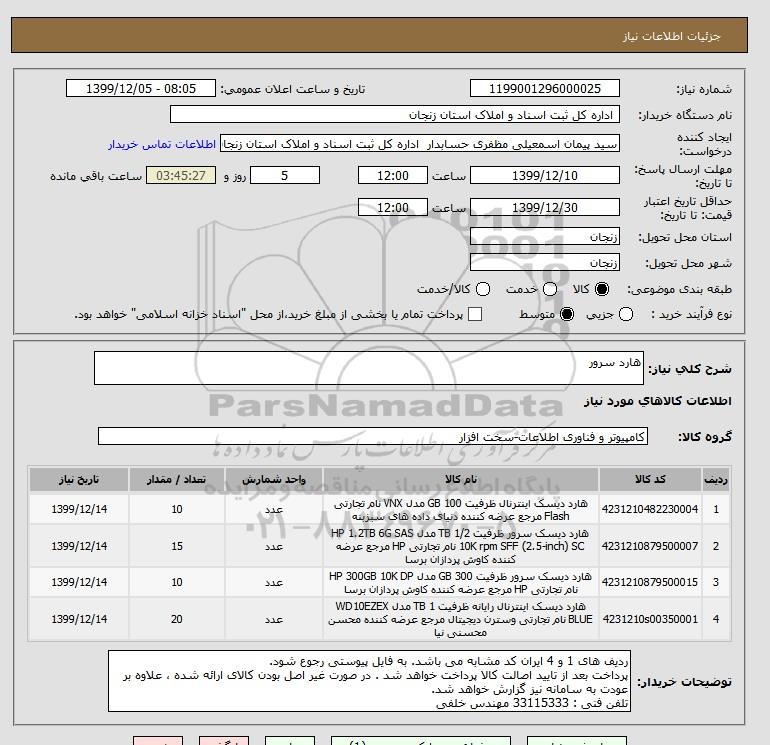Click the HP 1.2TB 6G SAS item name
Viewport: 770px width, 745px height.
pyautogui.click(x=461, y=546)
